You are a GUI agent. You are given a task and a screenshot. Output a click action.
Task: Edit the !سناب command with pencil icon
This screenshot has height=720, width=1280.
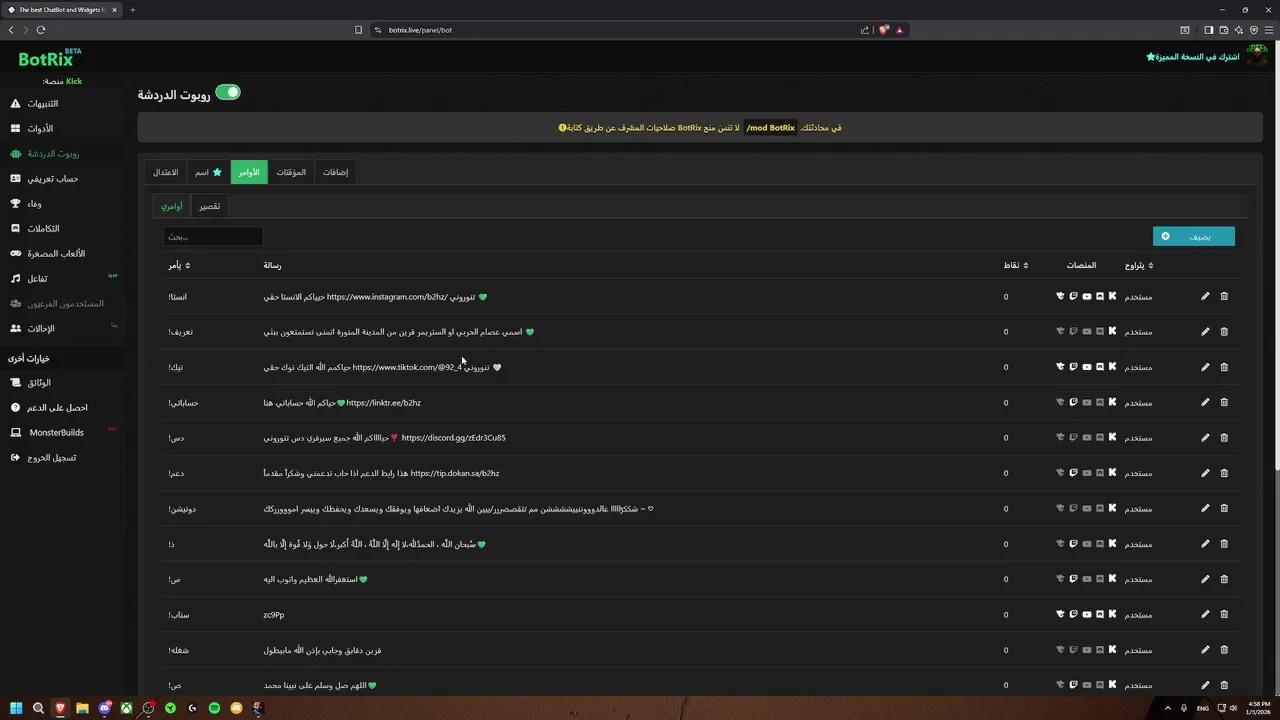coord(1205,614)
